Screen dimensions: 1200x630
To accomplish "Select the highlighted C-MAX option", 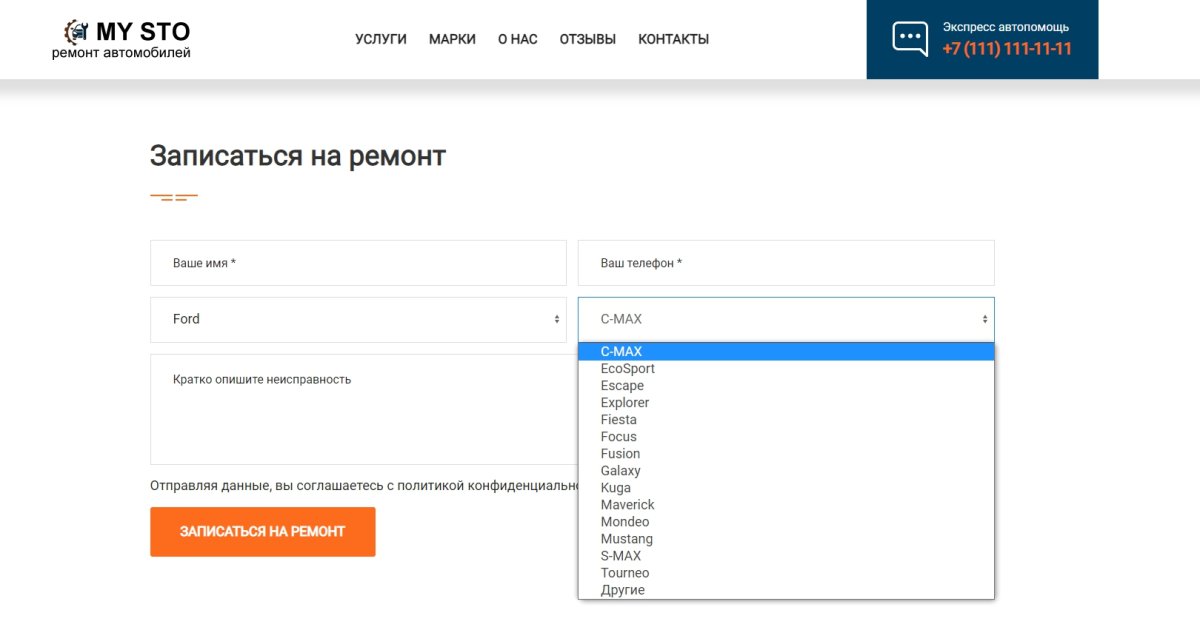I will [620, 351].
